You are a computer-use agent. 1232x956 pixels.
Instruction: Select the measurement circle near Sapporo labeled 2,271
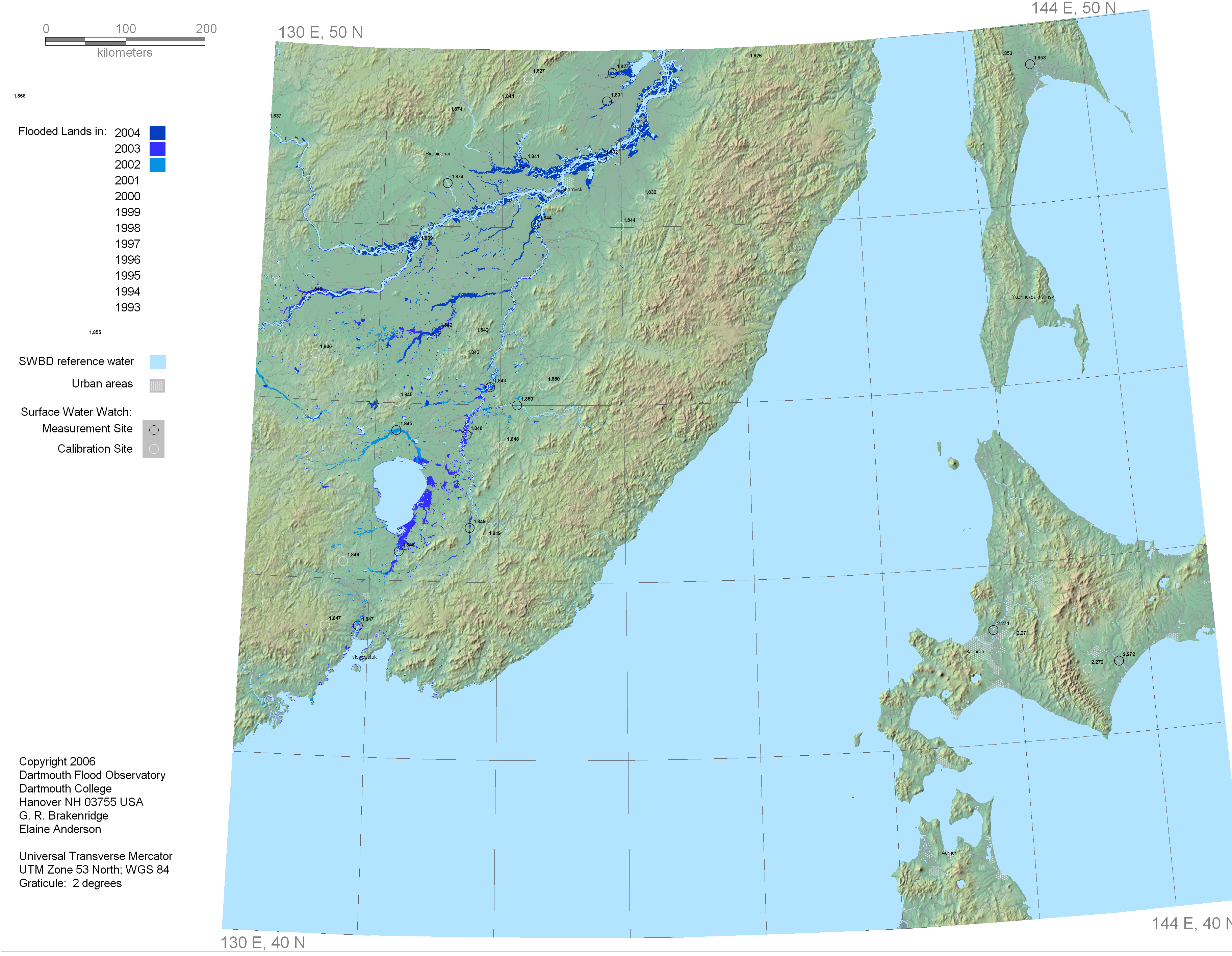993,630
